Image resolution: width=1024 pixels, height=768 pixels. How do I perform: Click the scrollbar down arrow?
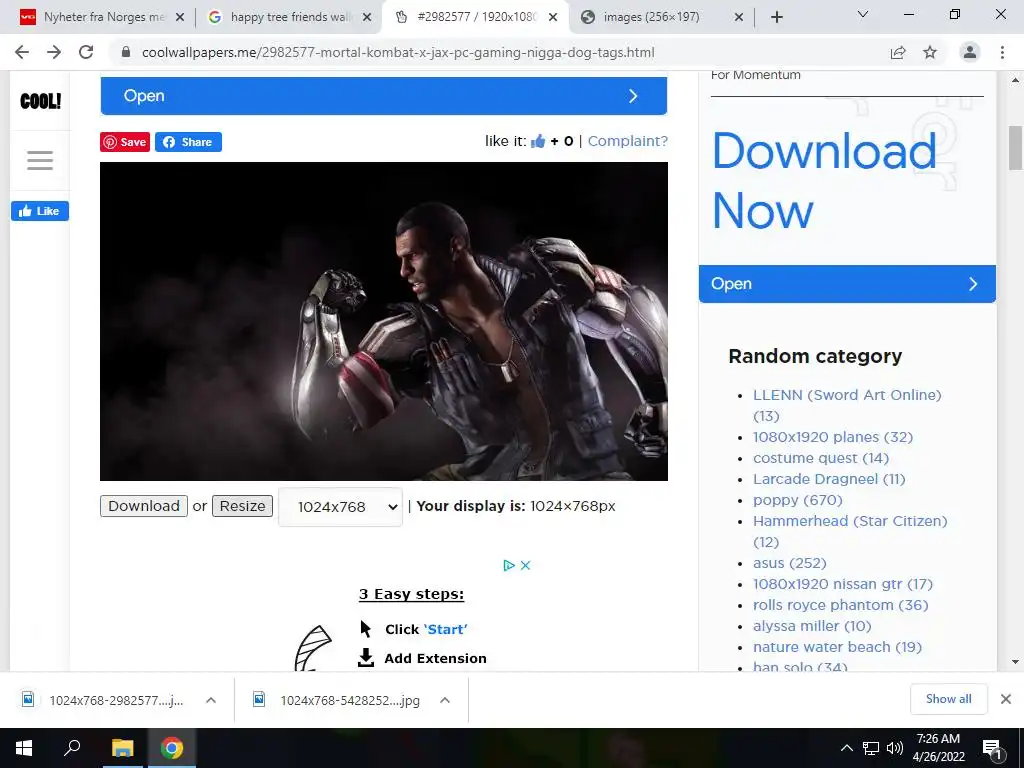point(1015,662)
